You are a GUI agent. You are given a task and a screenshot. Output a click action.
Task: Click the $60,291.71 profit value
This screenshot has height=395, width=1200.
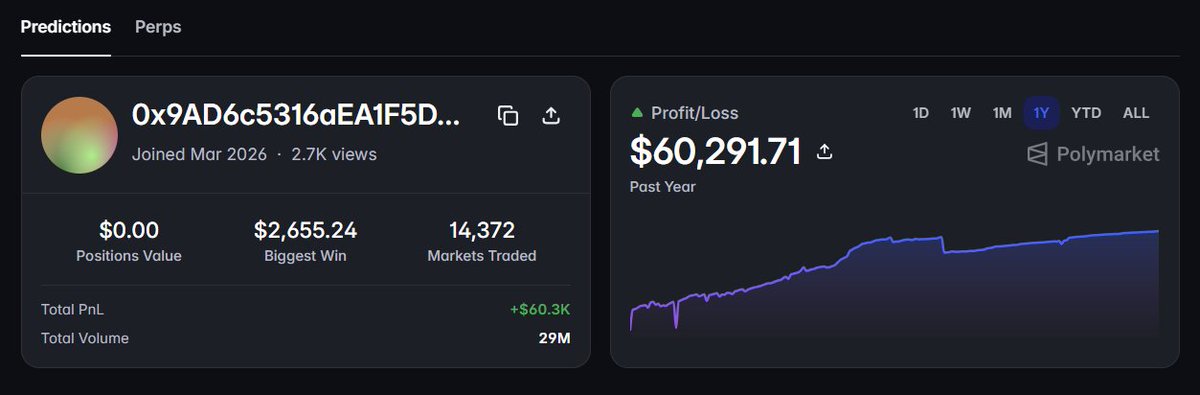716,151
